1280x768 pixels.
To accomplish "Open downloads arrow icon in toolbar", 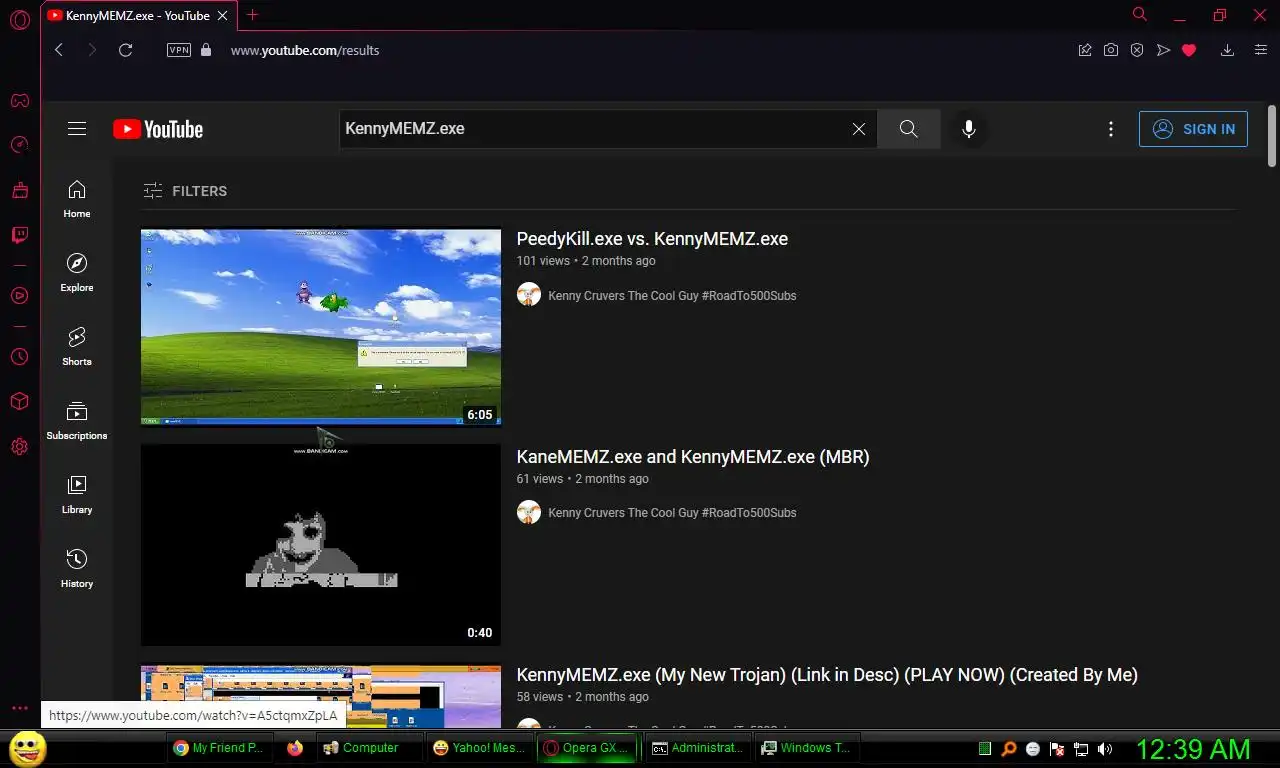I will pyautogui.click(x=1227, y=50).
